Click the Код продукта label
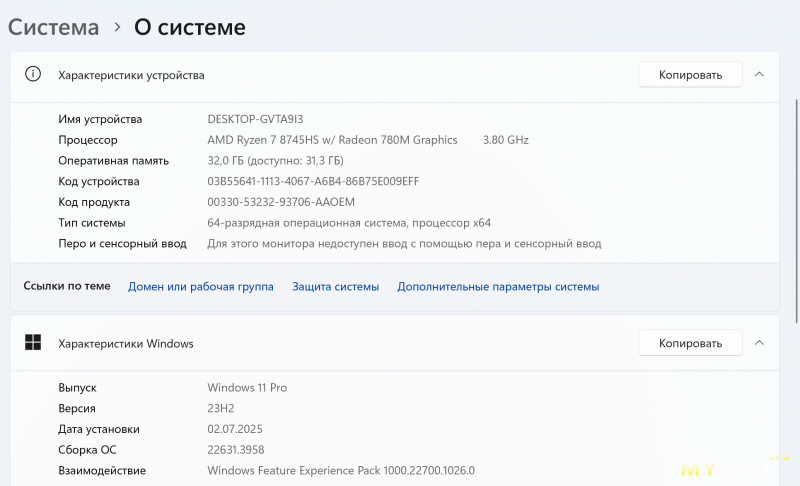The height and width of the screenshot is (486, 800). [x=94, y=202]
